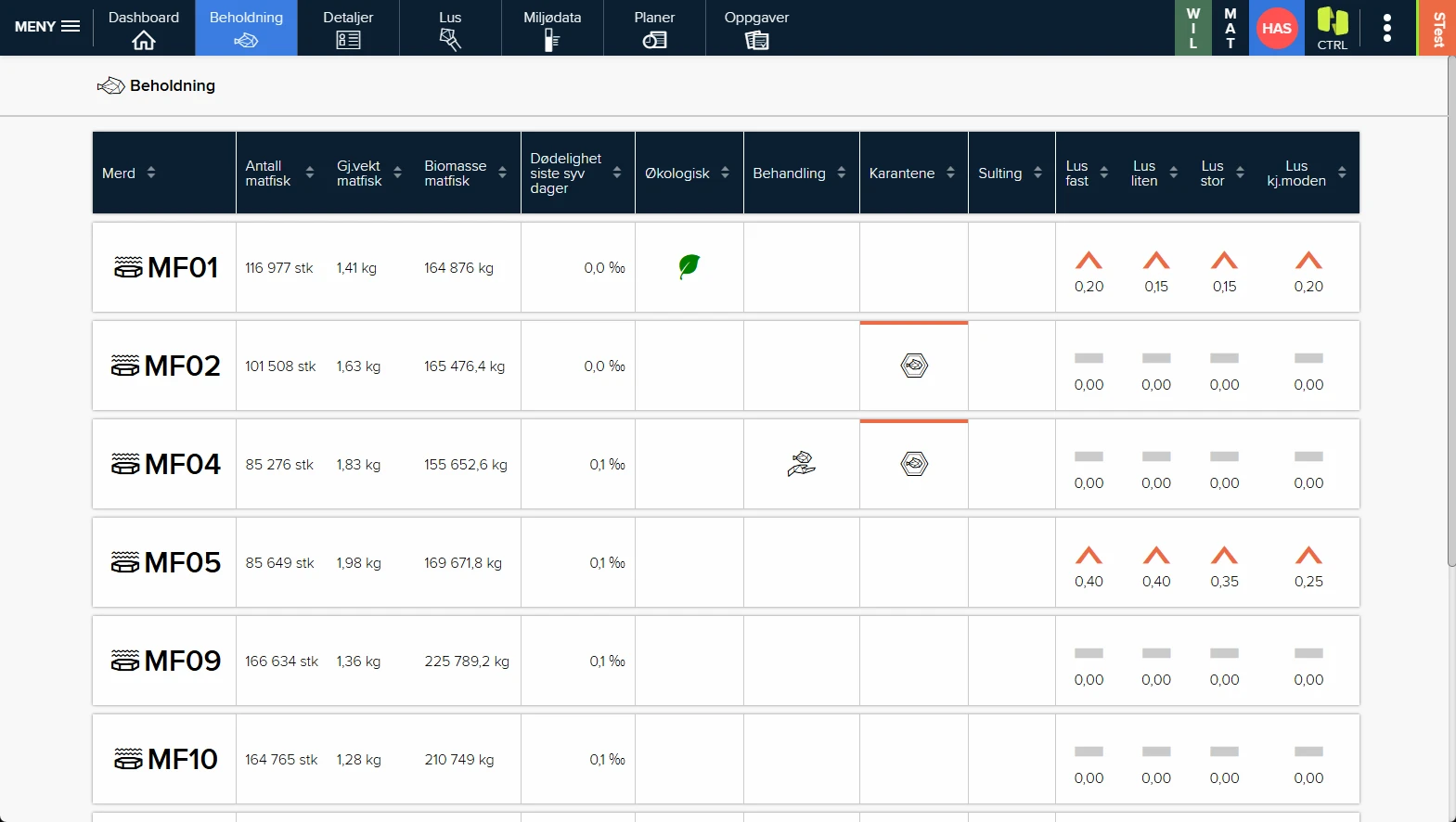
Task: Click MF10 Lus kj.moden flat indicator
Action: pyautogui.click(x=1308, y=751)
